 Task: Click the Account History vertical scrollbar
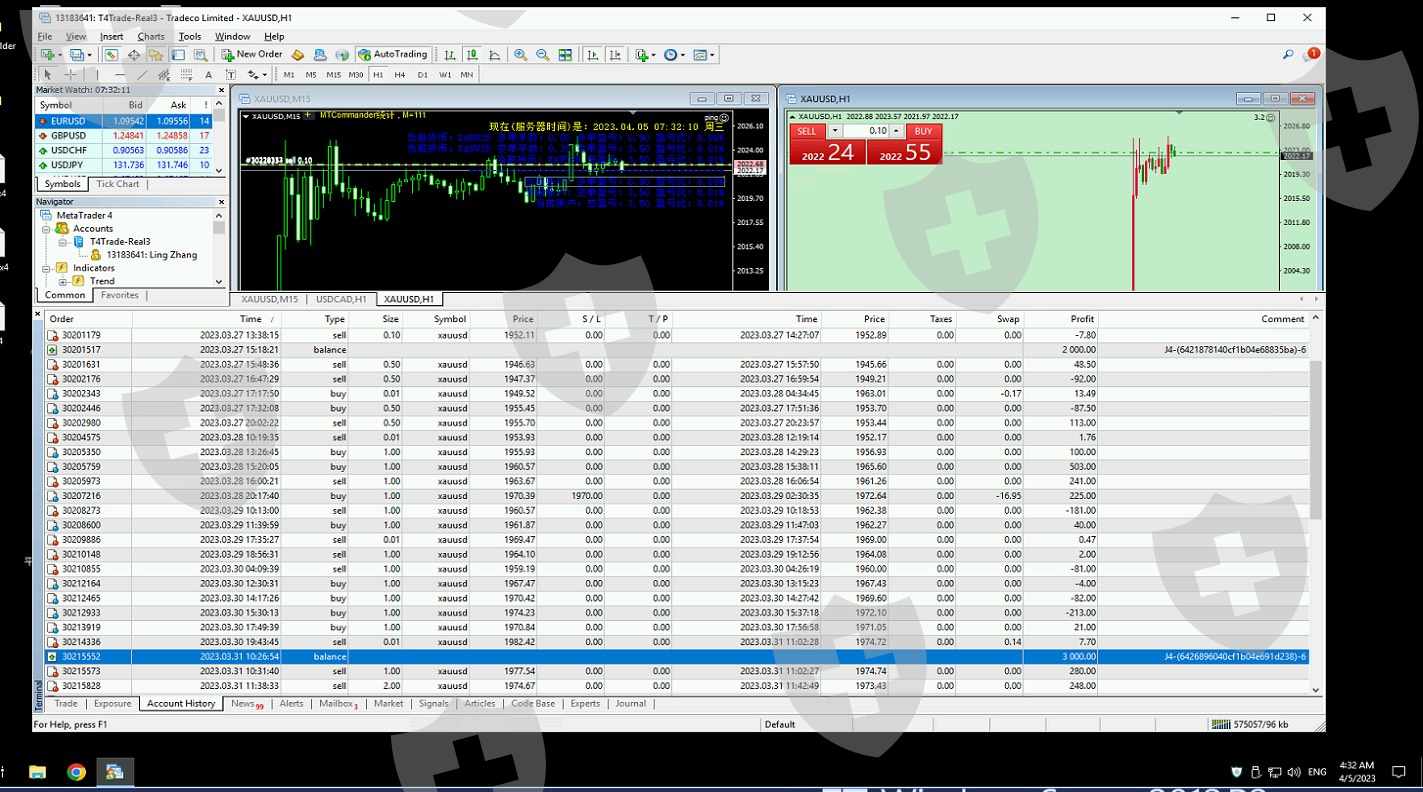pyautogui.click(x=1315, y=440)
